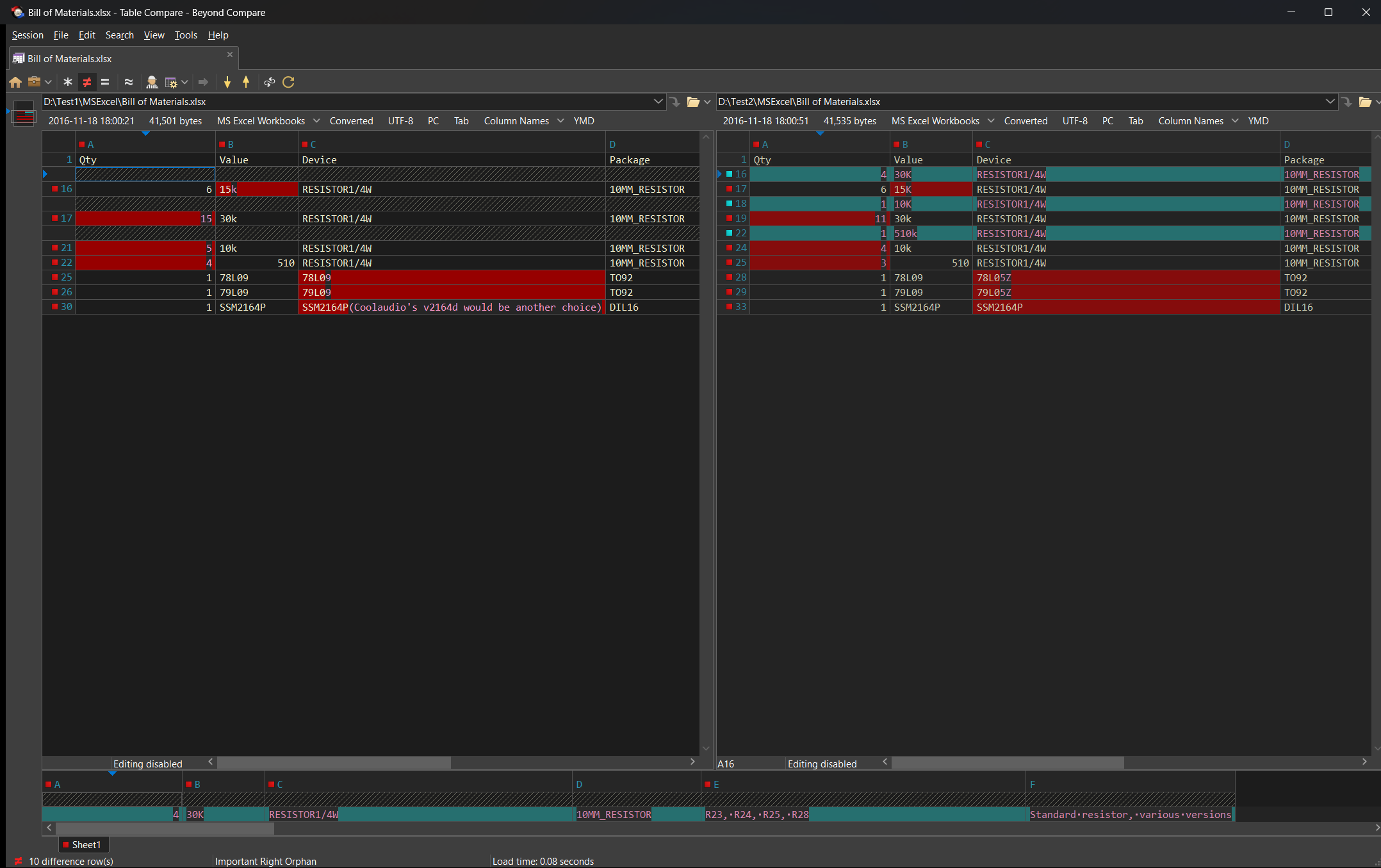Toggle Show Same equals filter
The image size is (1381, 868).
click(x=105, y=82)
